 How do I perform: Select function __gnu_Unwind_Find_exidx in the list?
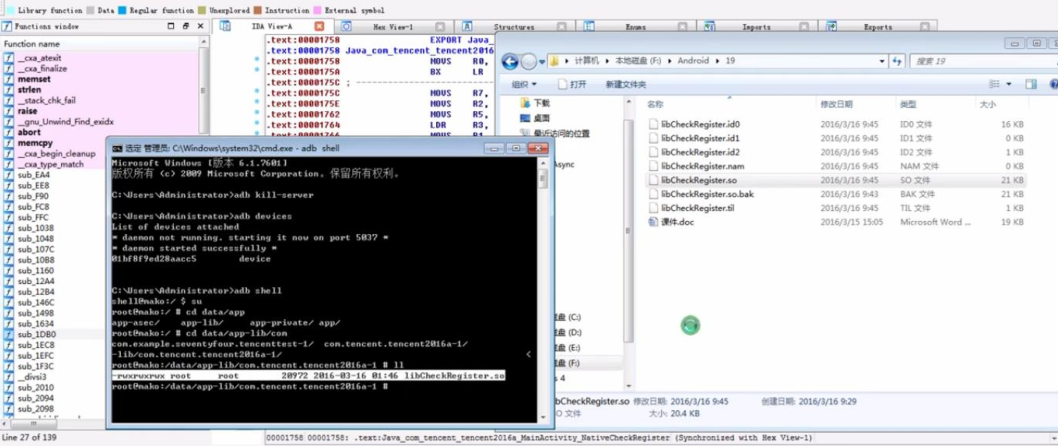coord(65,121)
